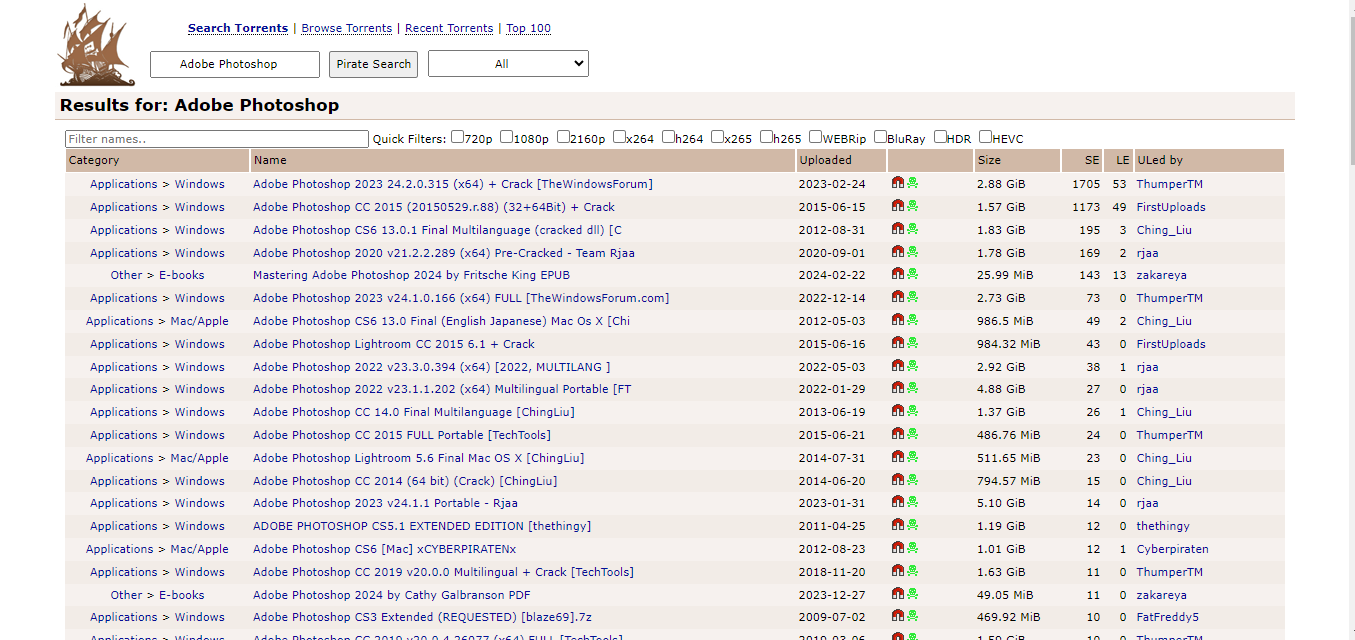Click magnet icon for Lightroom CC 2015 6.1 row
Viewport: 1355px width, 640px height.
coord(898,343)
